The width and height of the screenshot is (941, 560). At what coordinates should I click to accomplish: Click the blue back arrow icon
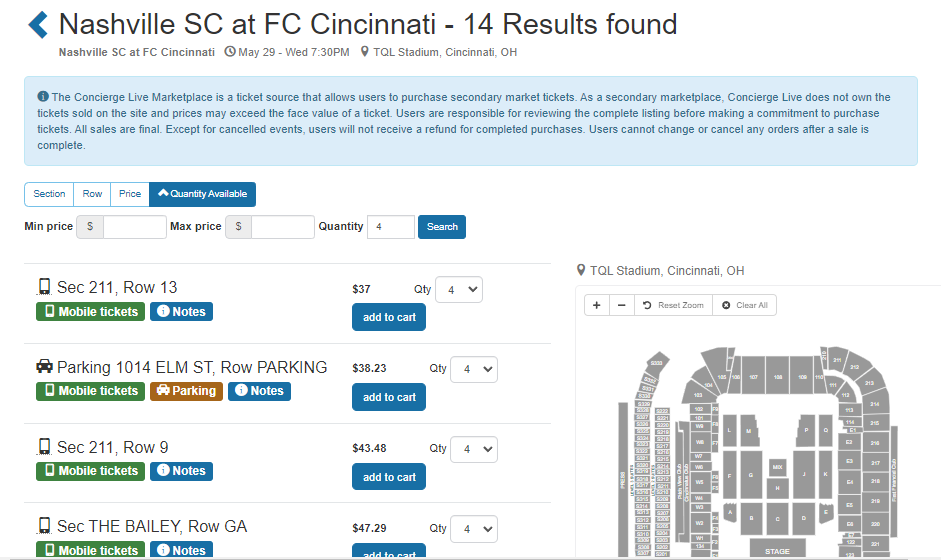[x=38, y=25]
